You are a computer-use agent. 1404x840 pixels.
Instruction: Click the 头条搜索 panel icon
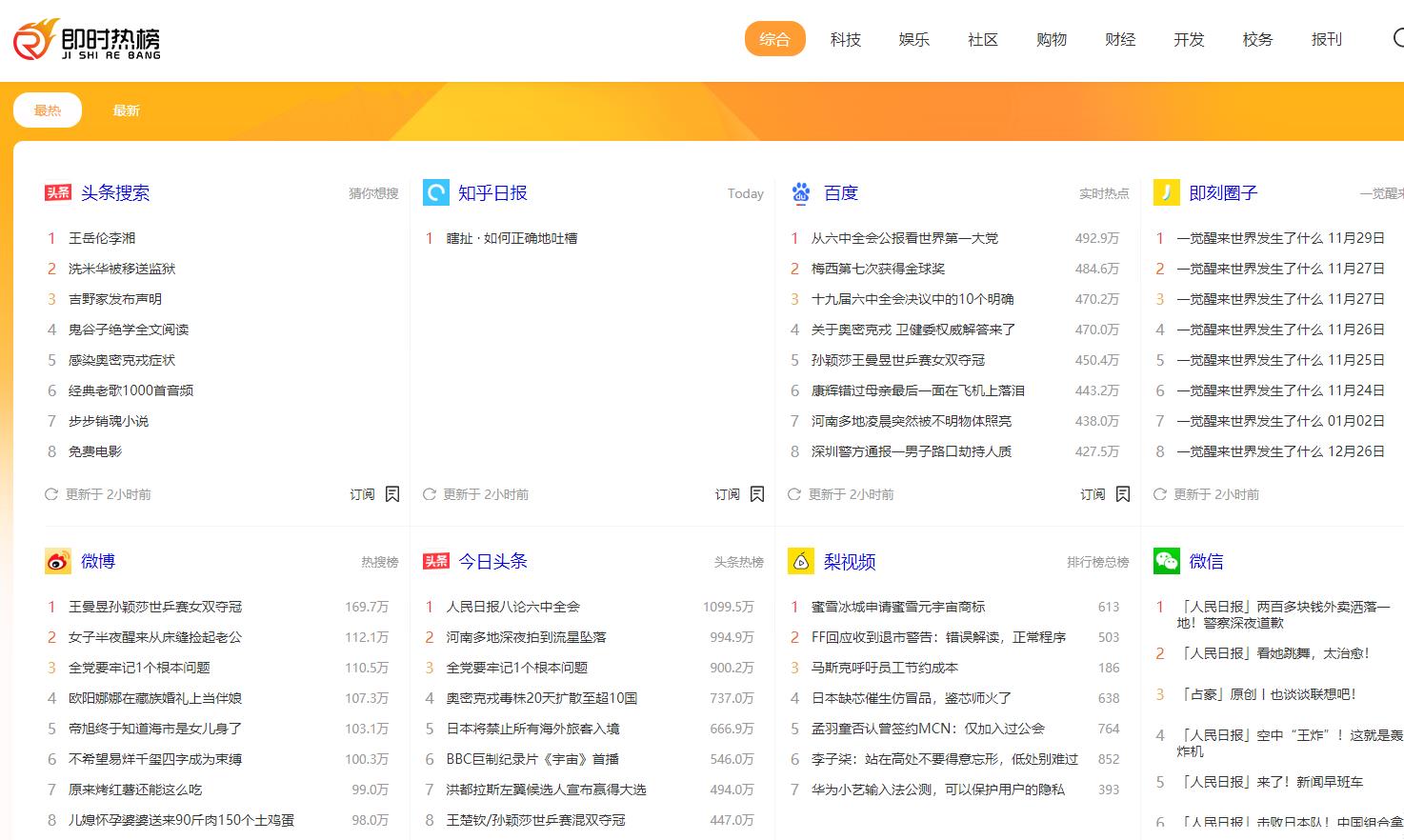click(56, 191)
